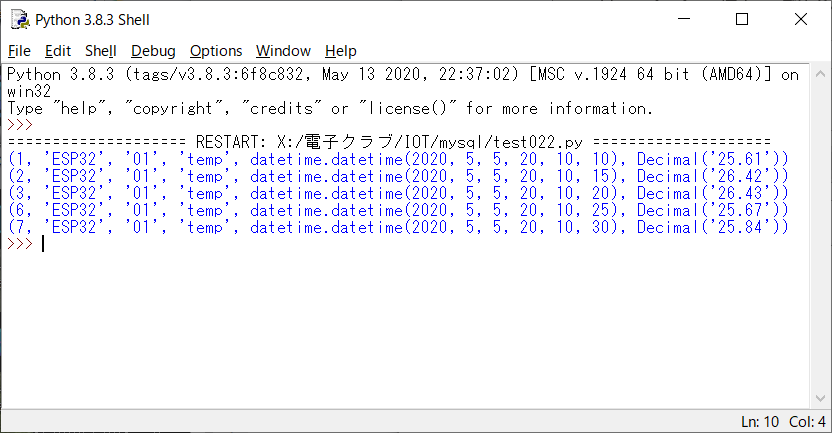Click the Col: 4 status indicator
This screenshot has width=832, height=433.
click(x=806, y=422)
